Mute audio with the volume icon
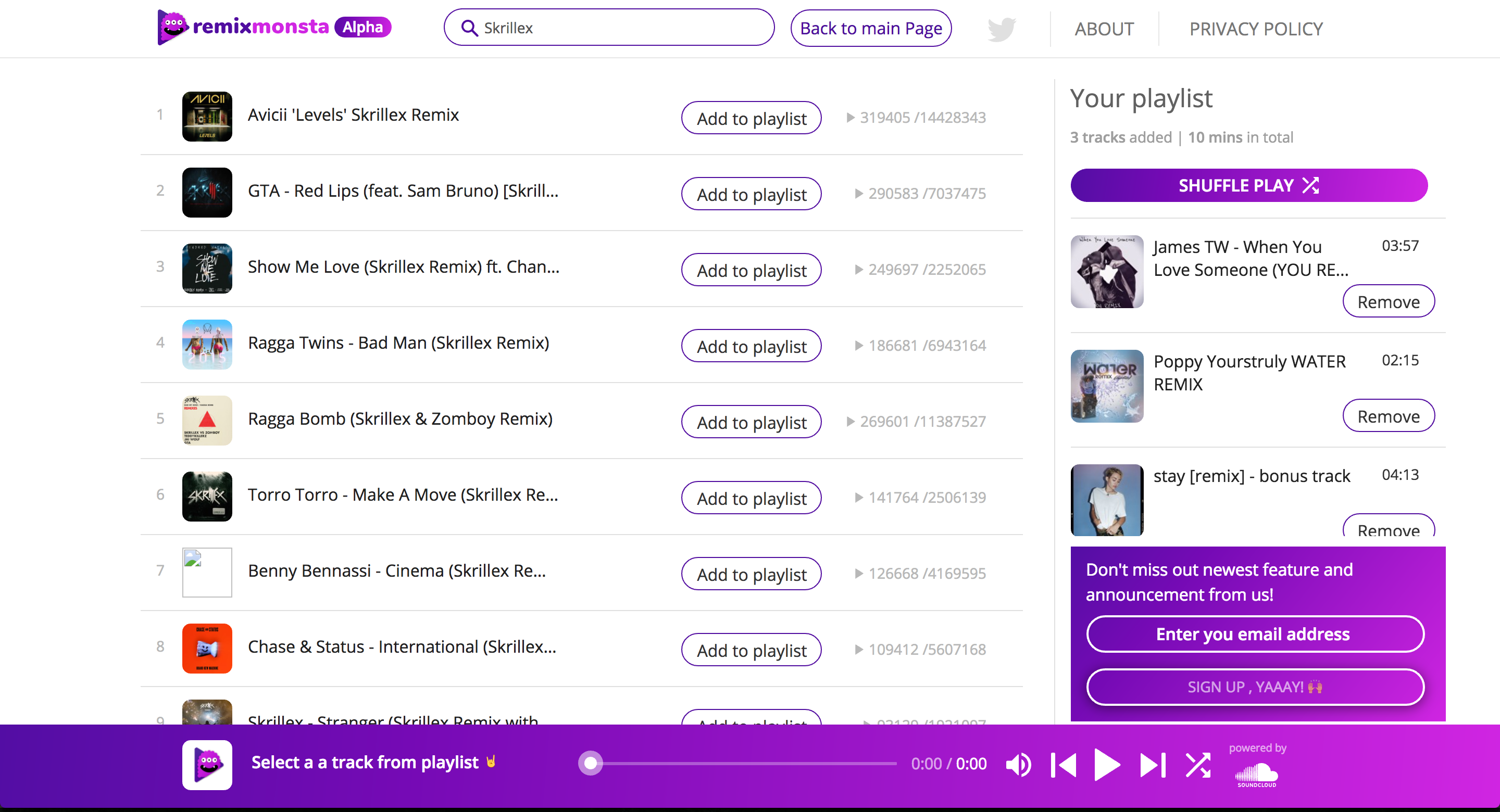Viewport: 1500px width, 812px height. (x=1018, y=764)
